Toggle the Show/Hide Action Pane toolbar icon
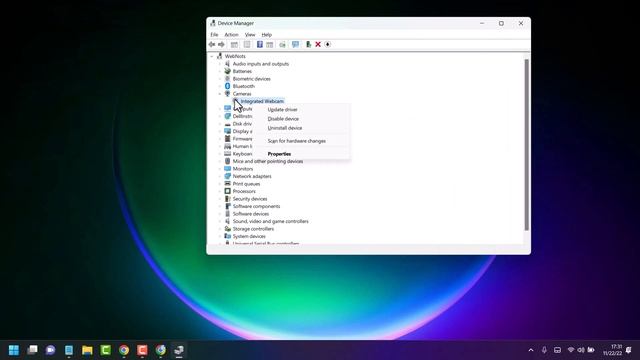The image size is (640, 360). click(269, 44)
